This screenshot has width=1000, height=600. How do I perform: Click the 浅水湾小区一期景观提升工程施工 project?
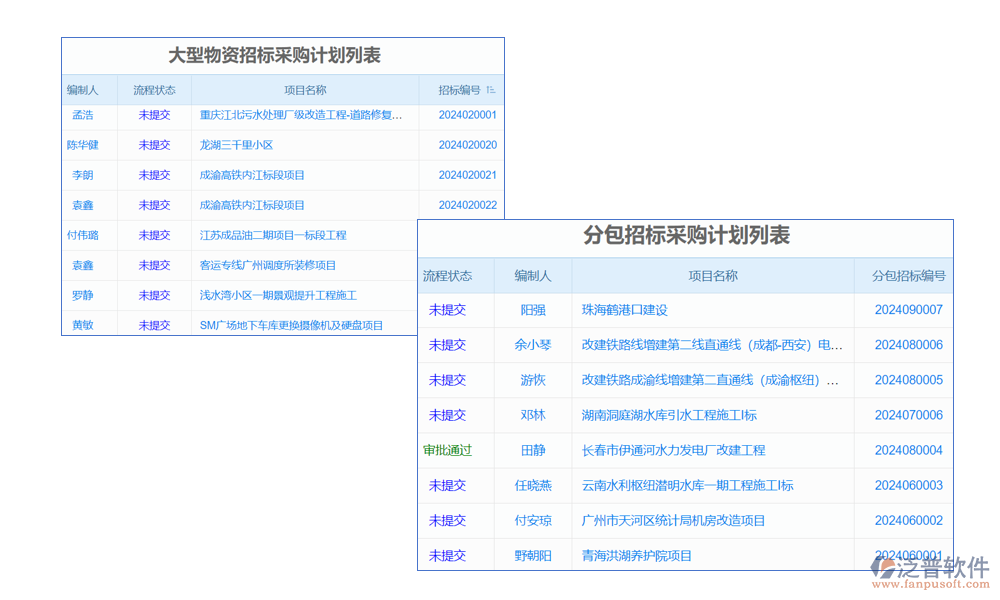278,295
